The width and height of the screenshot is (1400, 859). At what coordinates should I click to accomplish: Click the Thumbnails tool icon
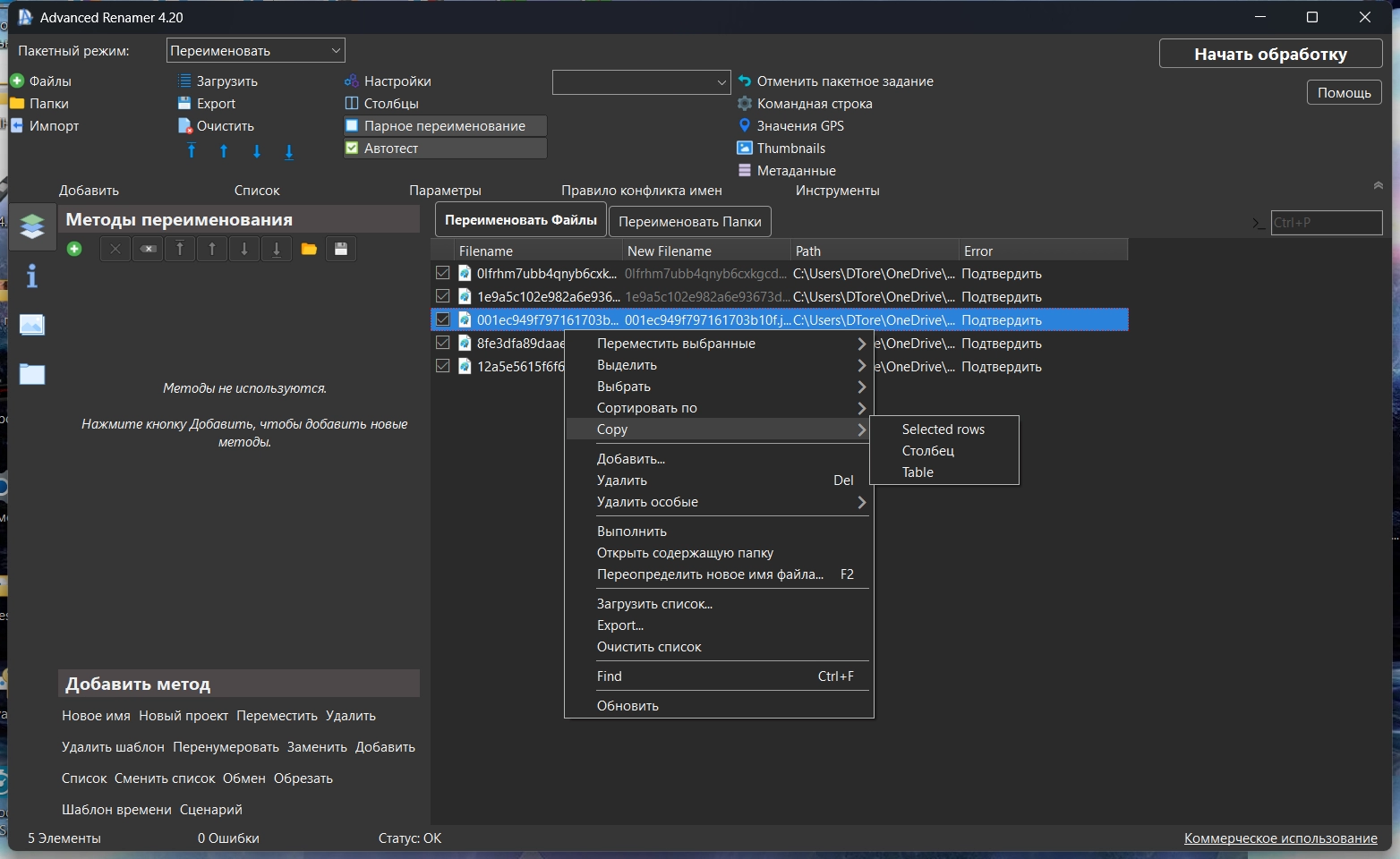pos(744,149)
